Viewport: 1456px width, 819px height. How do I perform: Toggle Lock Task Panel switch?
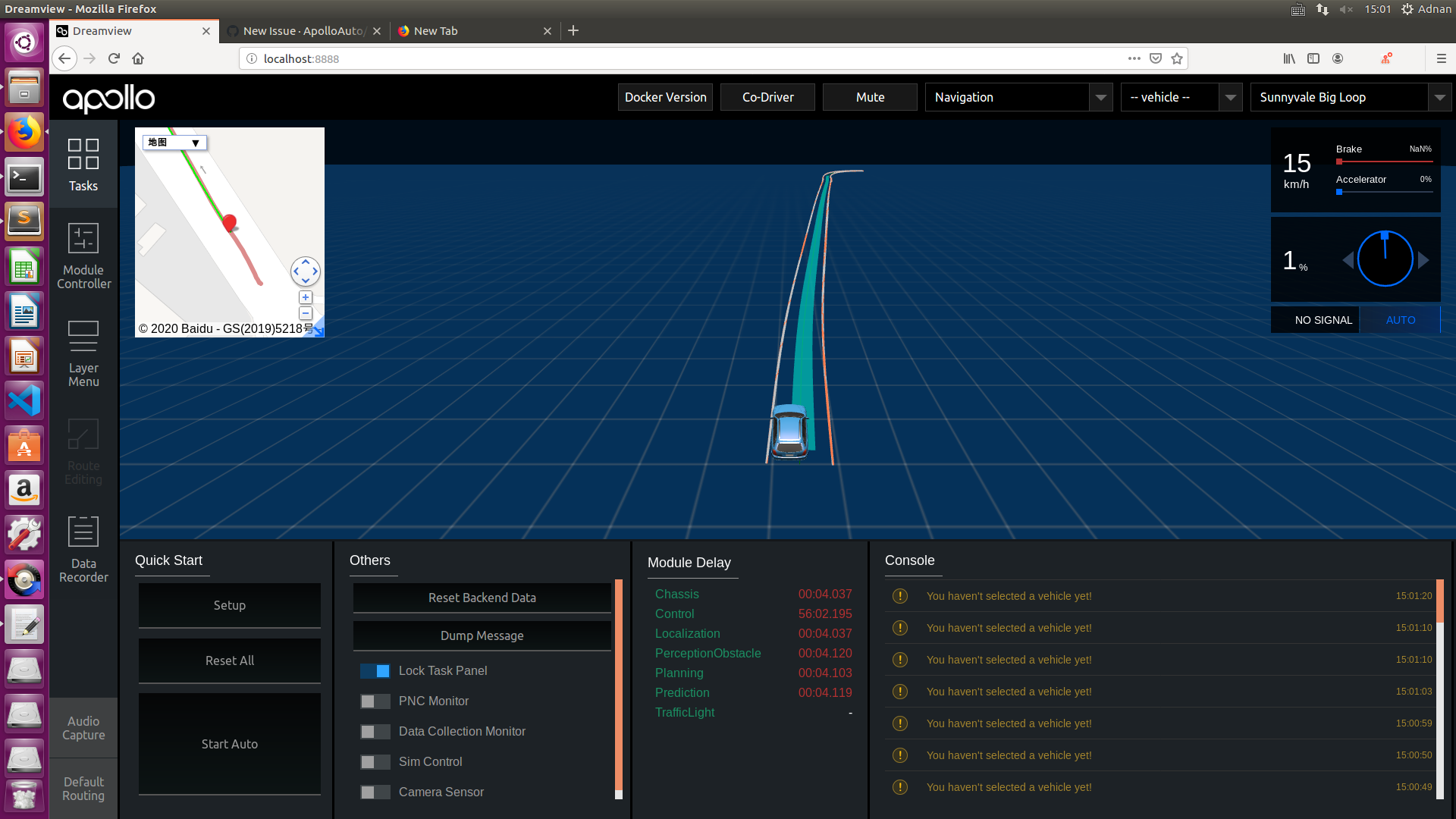[375, 671]
